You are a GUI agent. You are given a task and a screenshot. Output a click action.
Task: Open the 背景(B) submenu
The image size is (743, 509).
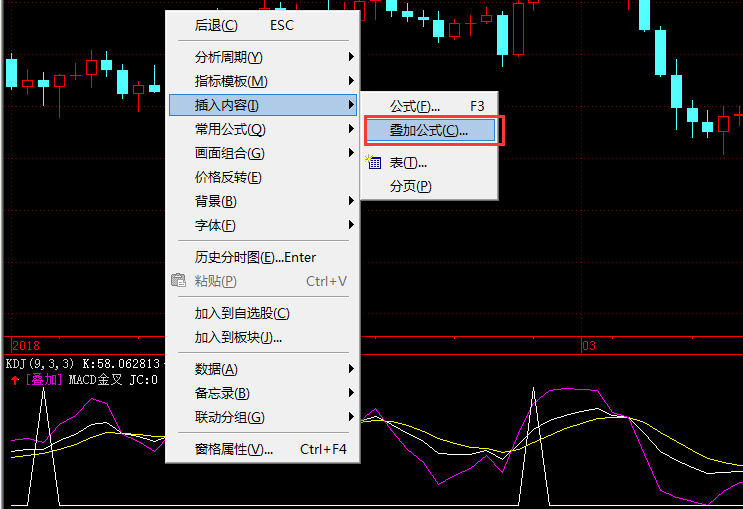263,201
